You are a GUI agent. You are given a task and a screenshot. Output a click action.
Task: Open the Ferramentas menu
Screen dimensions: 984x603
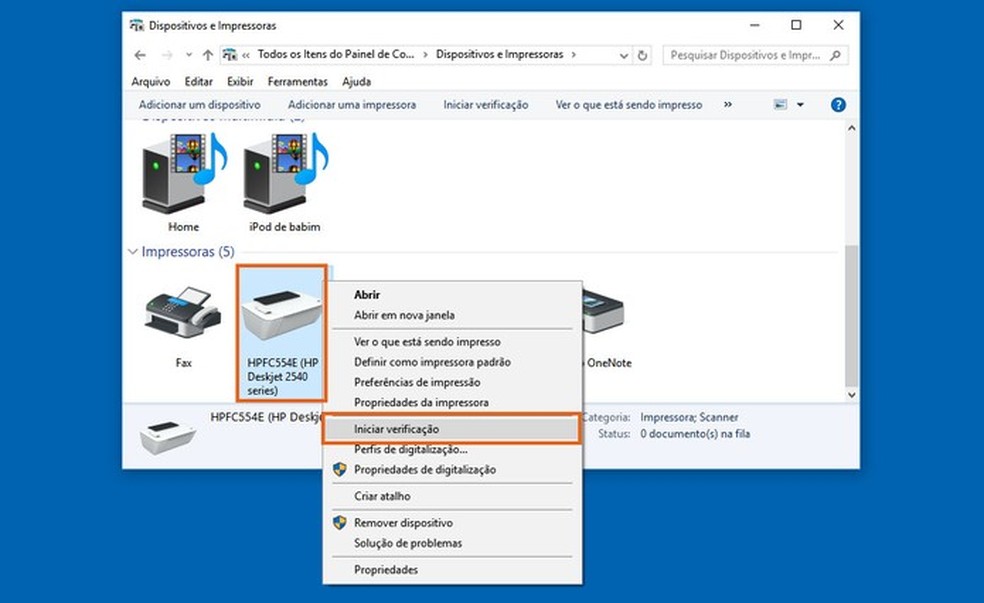pyautogui.click(x=297, y=81)
